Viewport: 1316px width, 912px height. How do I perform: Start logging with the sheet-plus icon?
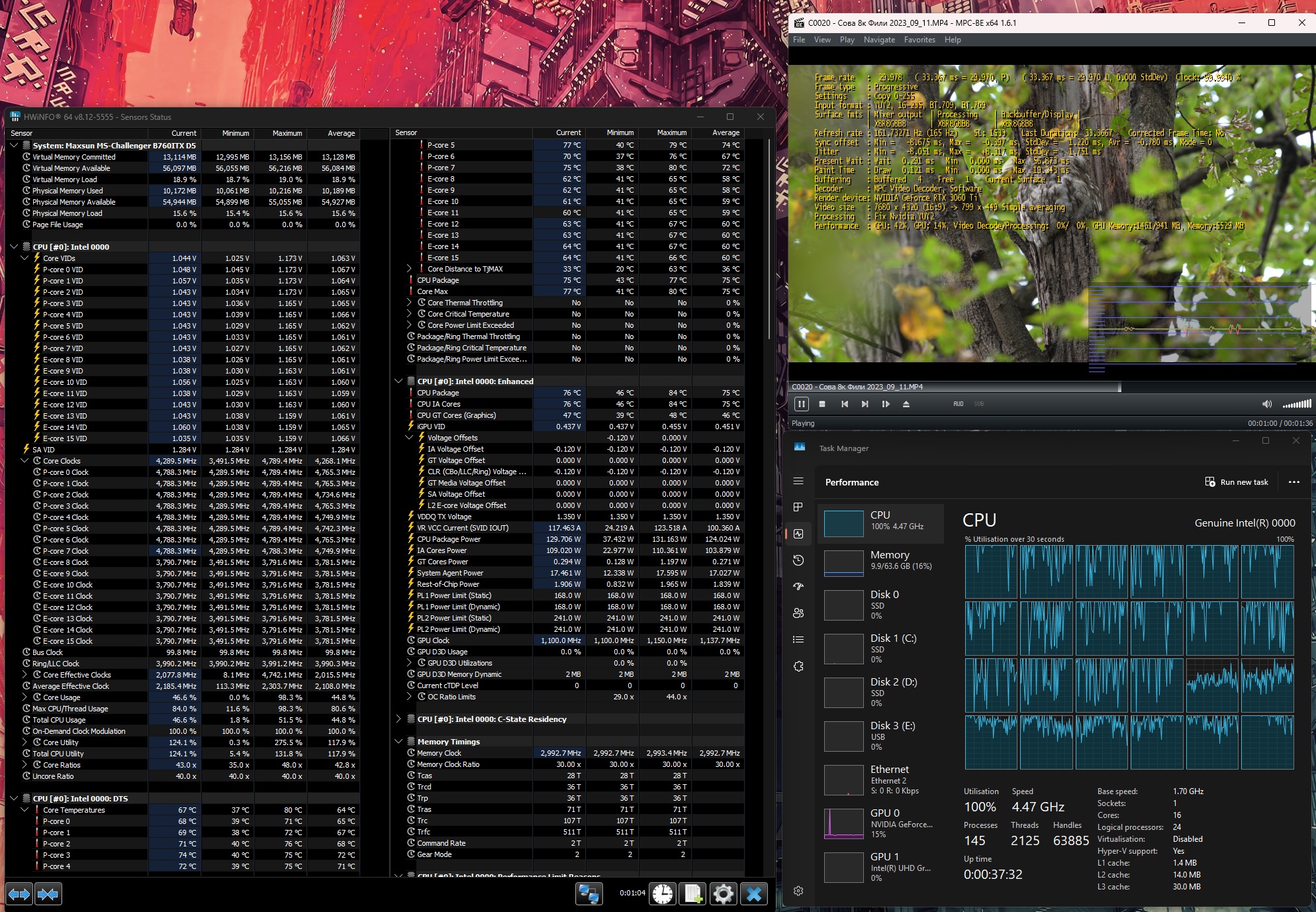(693, 894)
